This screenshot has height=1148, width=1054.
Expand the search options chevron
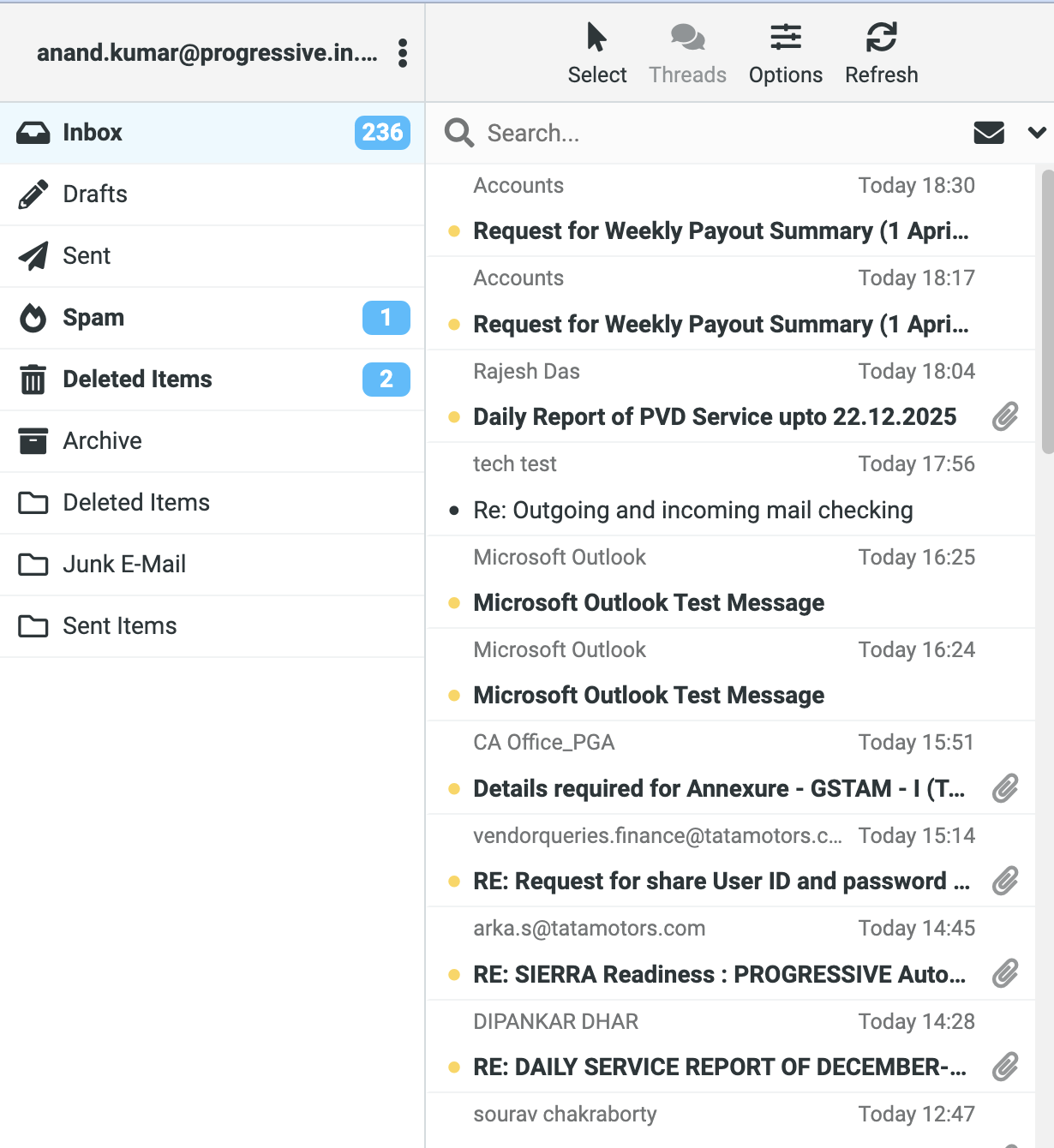tap(1037, 133)
